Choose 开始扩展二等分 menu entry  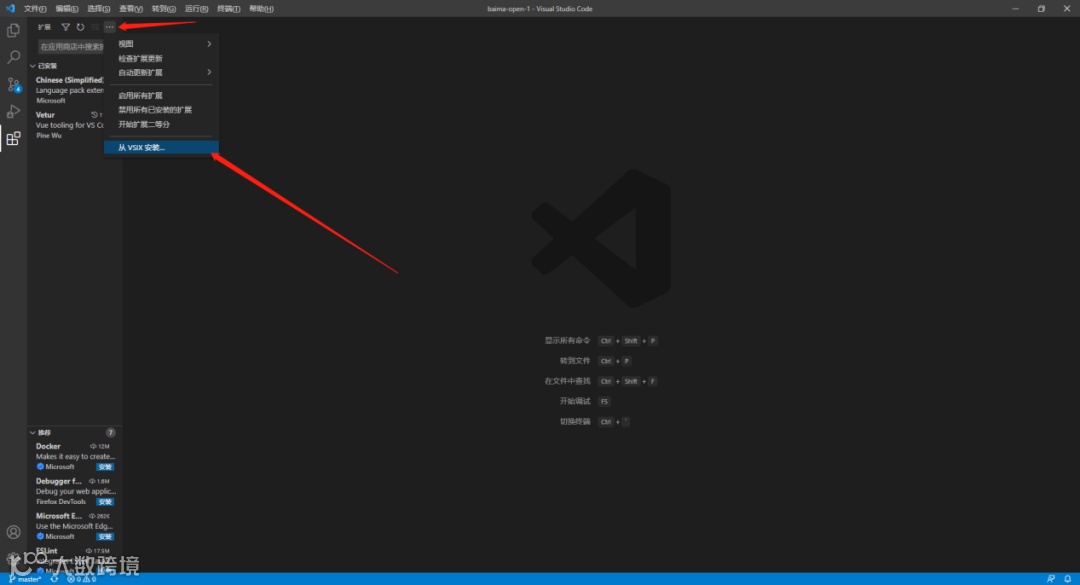(161, 125)
